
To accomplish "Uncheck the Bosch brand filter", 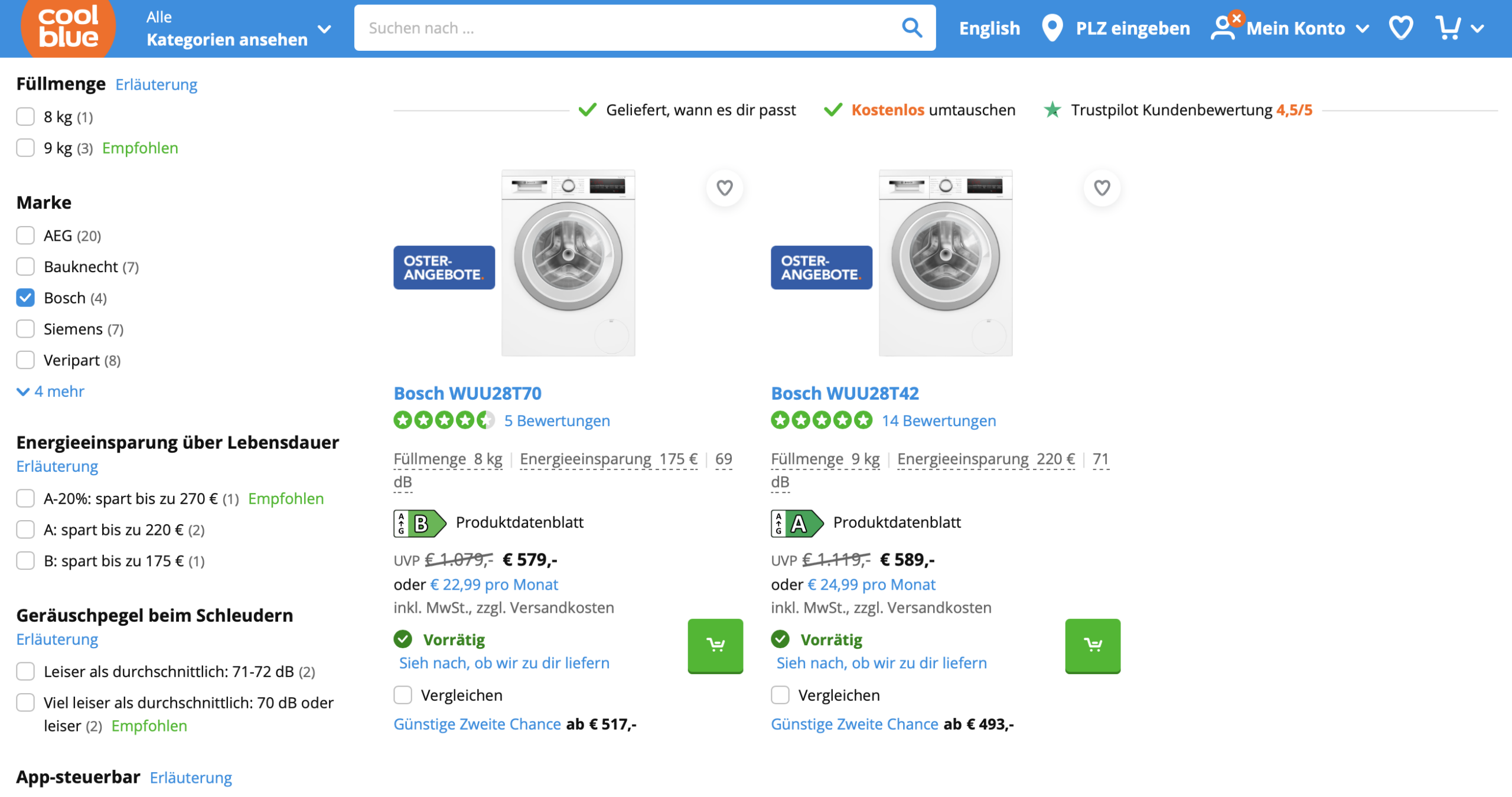I will [x=25, y=298].
